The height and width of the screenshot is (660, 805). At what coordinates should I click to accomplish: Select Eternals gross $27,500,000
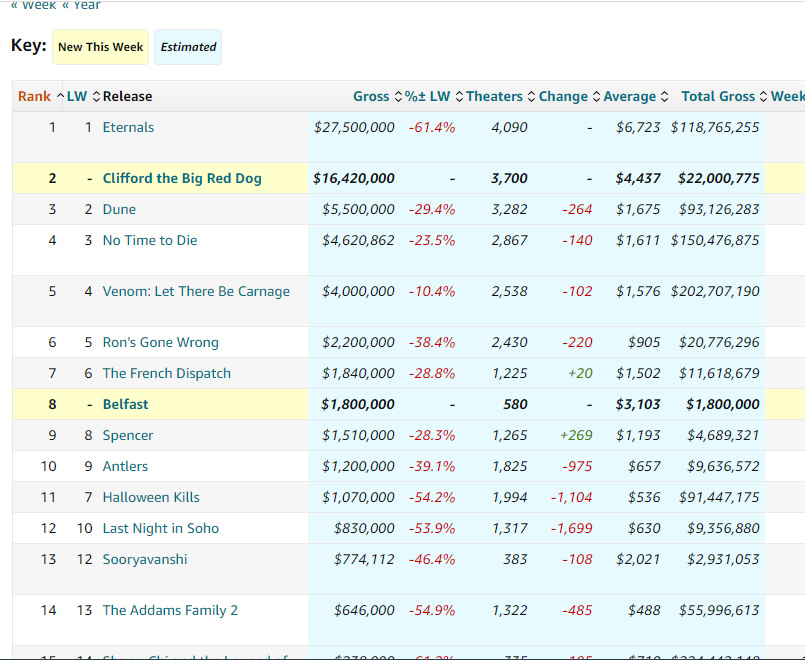pyautogui.click(x=354, y=127)
